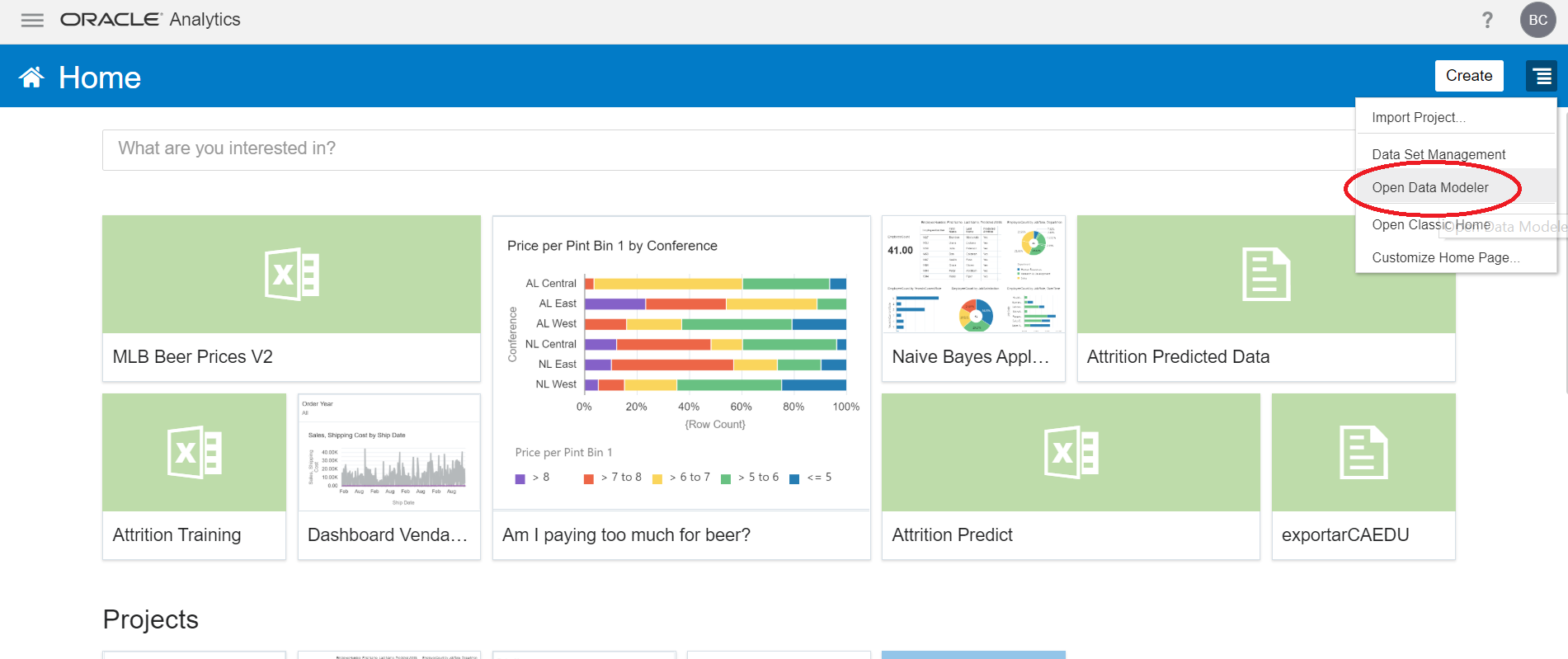Open the help question mark icon
1568x659 pixels.
1487,20
